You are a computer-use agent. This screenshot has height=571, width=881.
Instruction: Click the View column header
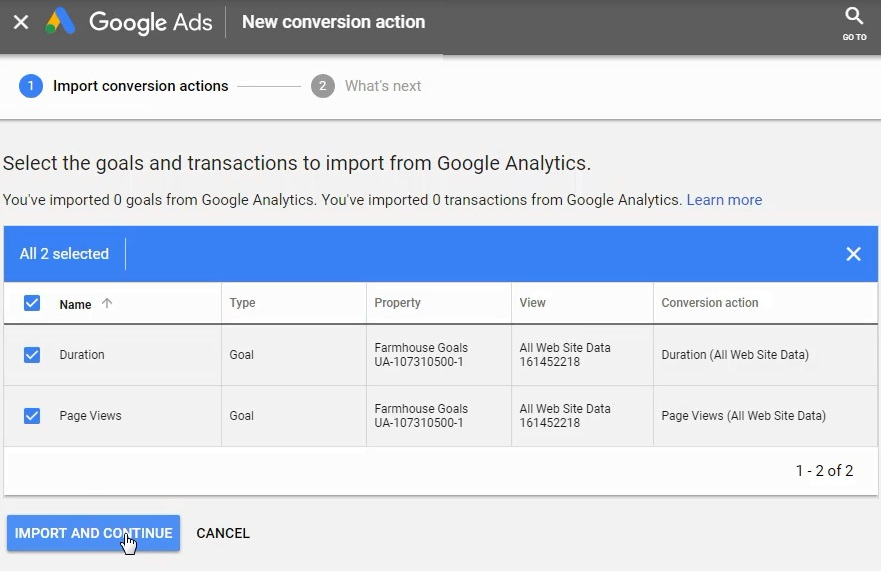point(532,303)
